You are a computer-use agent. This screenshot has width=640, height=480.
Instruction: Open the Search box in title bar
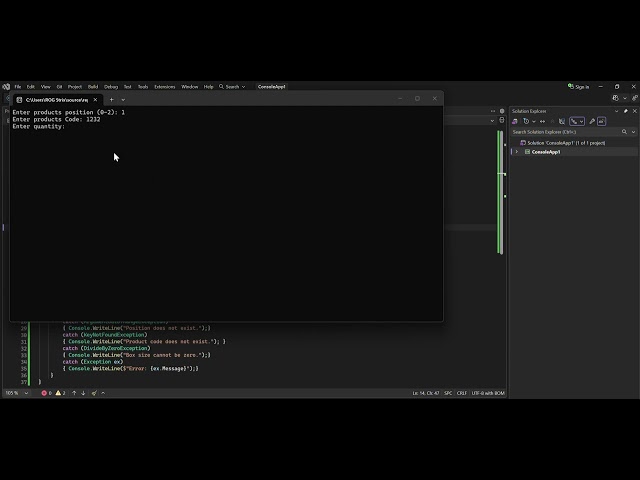[x=232, y=87]
